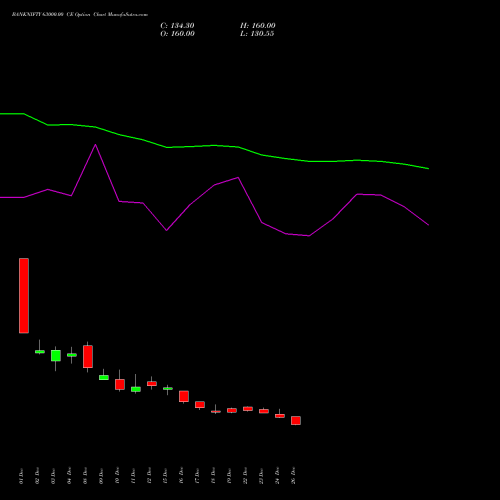Click the 12 Dec date axis label
The width and height of the screenshot is (500, 500).
click(149, 476)
